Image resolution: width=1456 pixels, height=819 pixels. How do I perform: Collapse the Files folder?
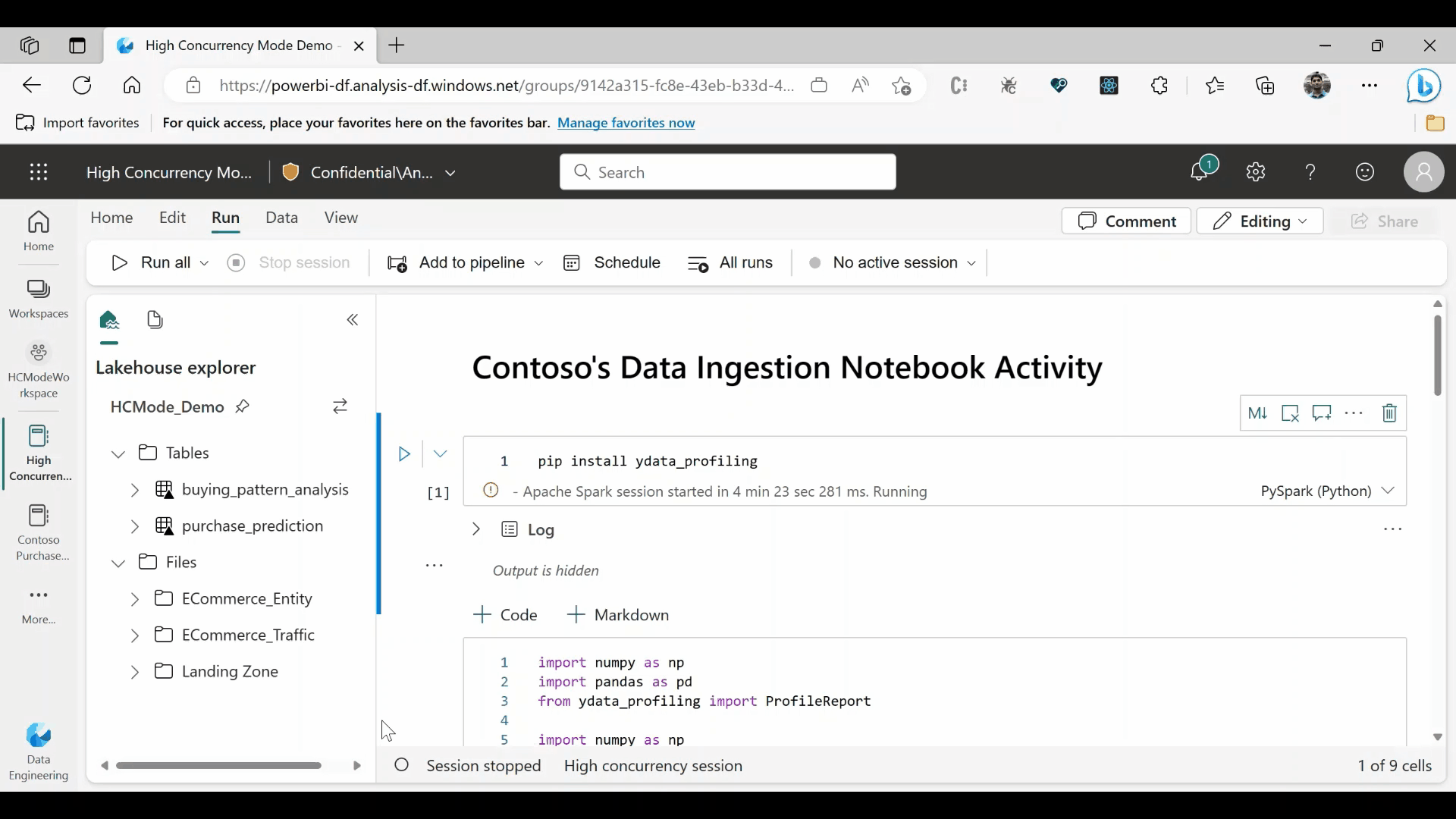(118, 563)
